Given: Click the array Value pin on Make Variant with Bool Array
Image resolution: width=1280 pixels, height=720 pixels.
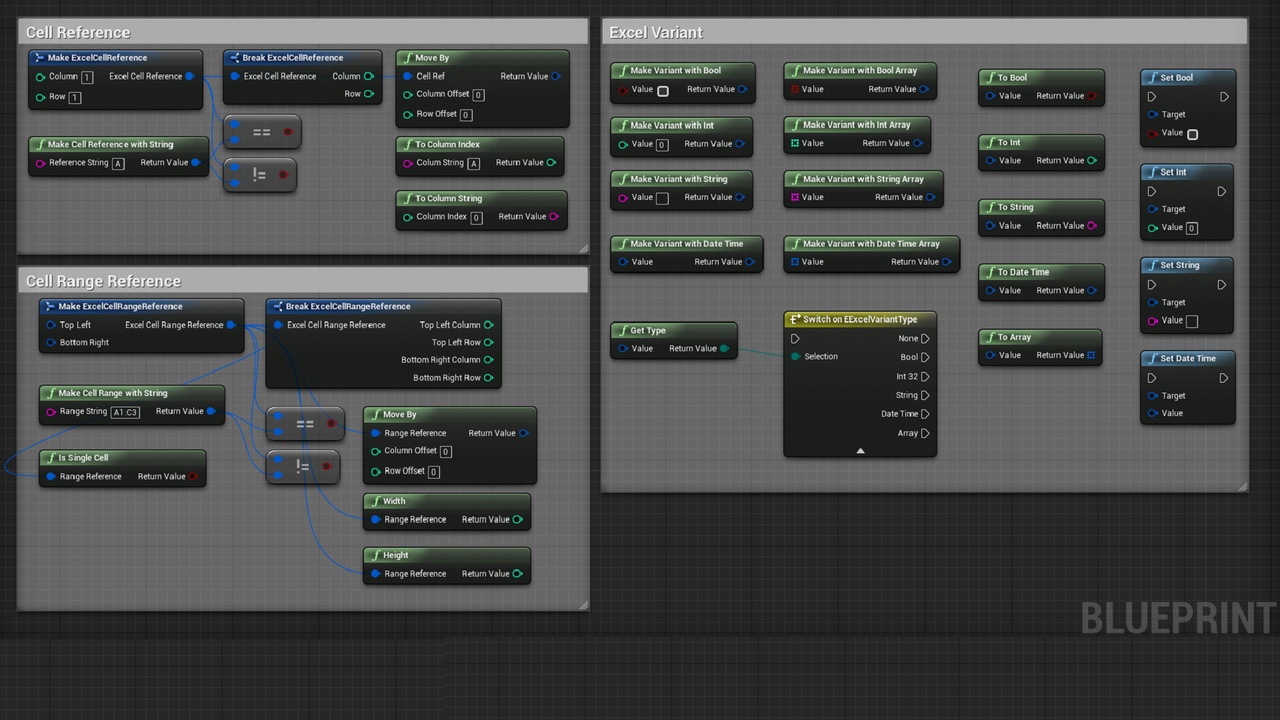Looking at the screenshot, I should click(795, 89).
